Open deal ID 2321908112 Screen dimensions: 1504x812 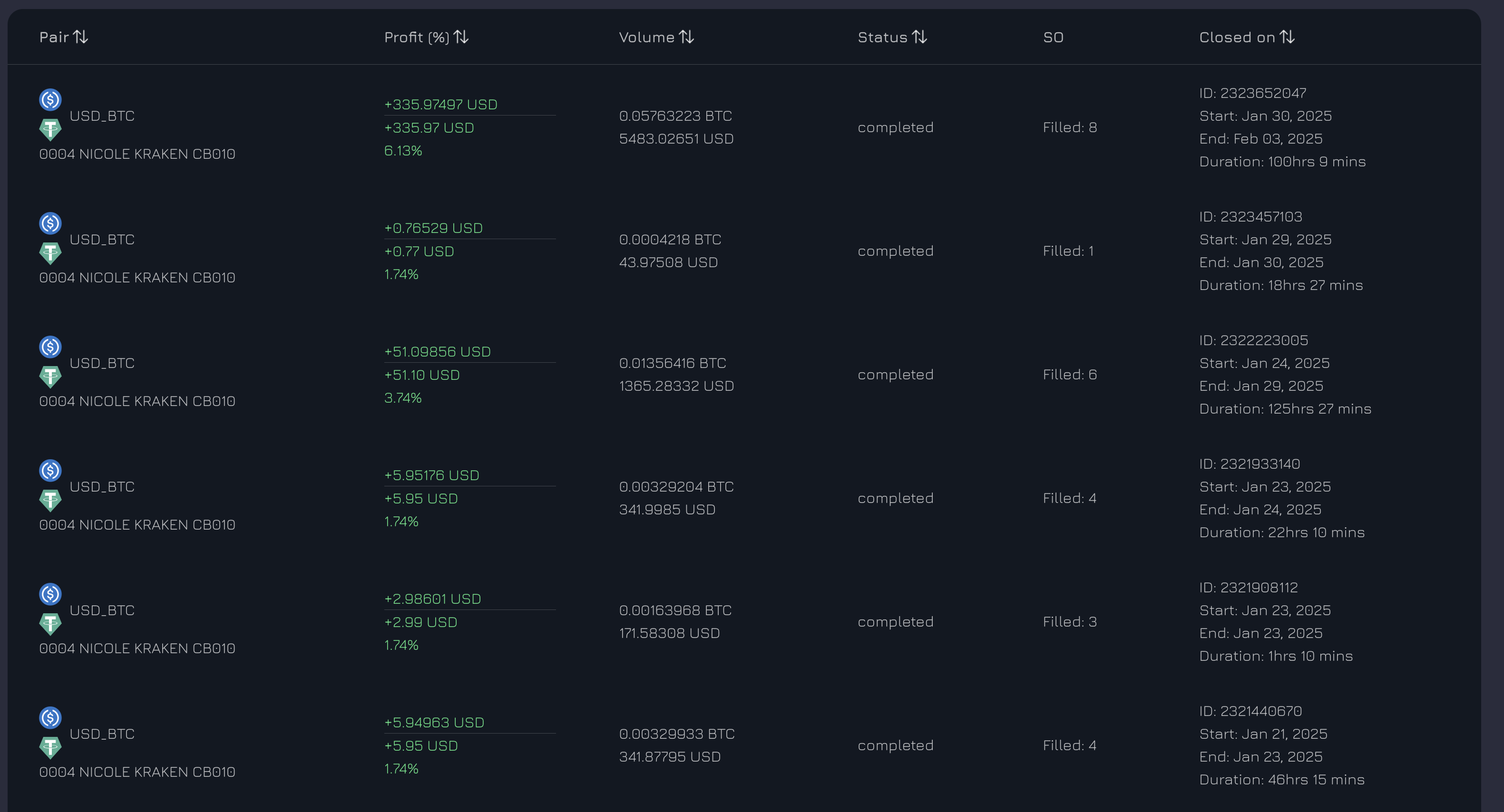click(x=1248, y=588)
